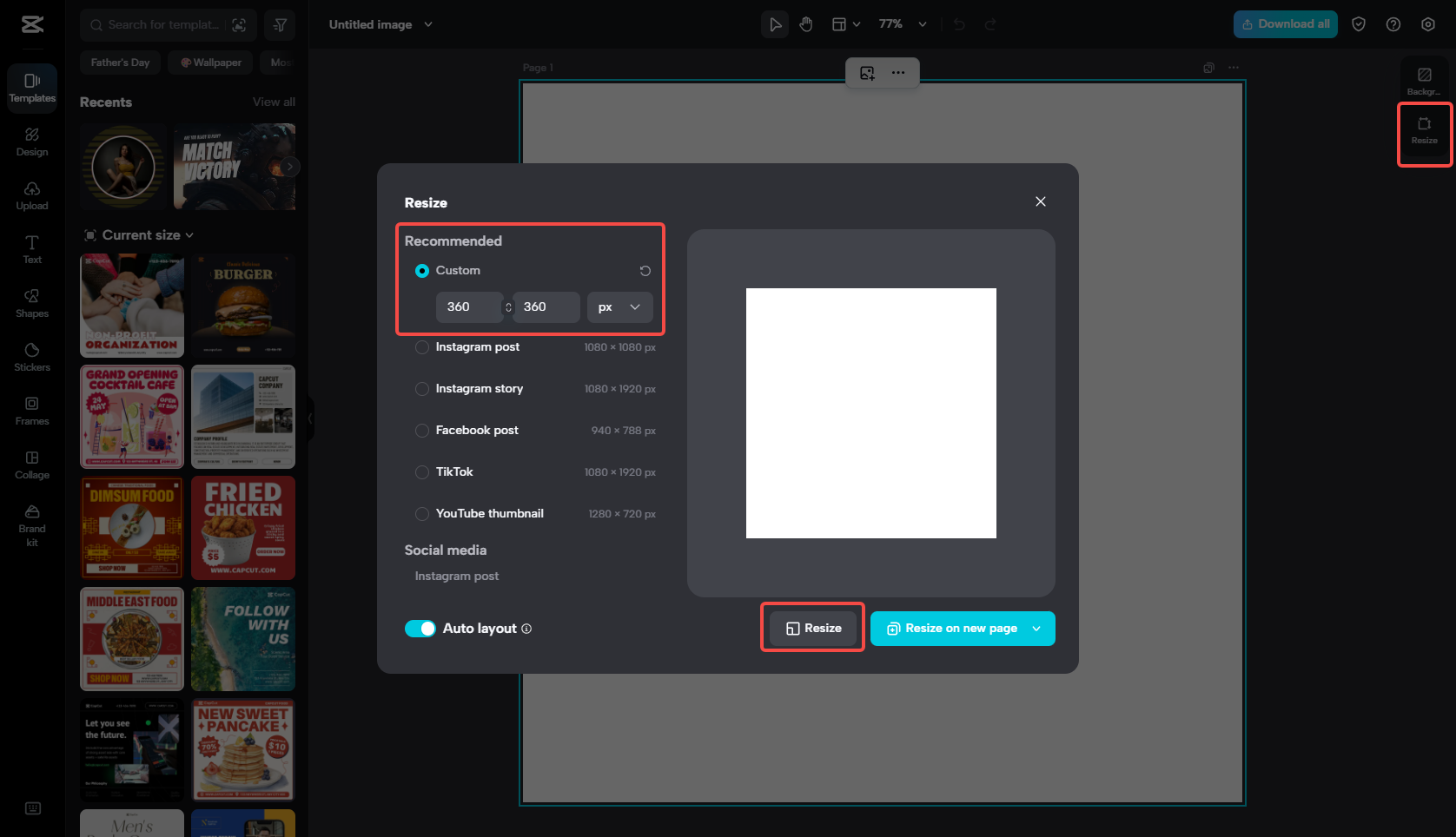Open the Wallpaper template category

[x=209, y=62]
